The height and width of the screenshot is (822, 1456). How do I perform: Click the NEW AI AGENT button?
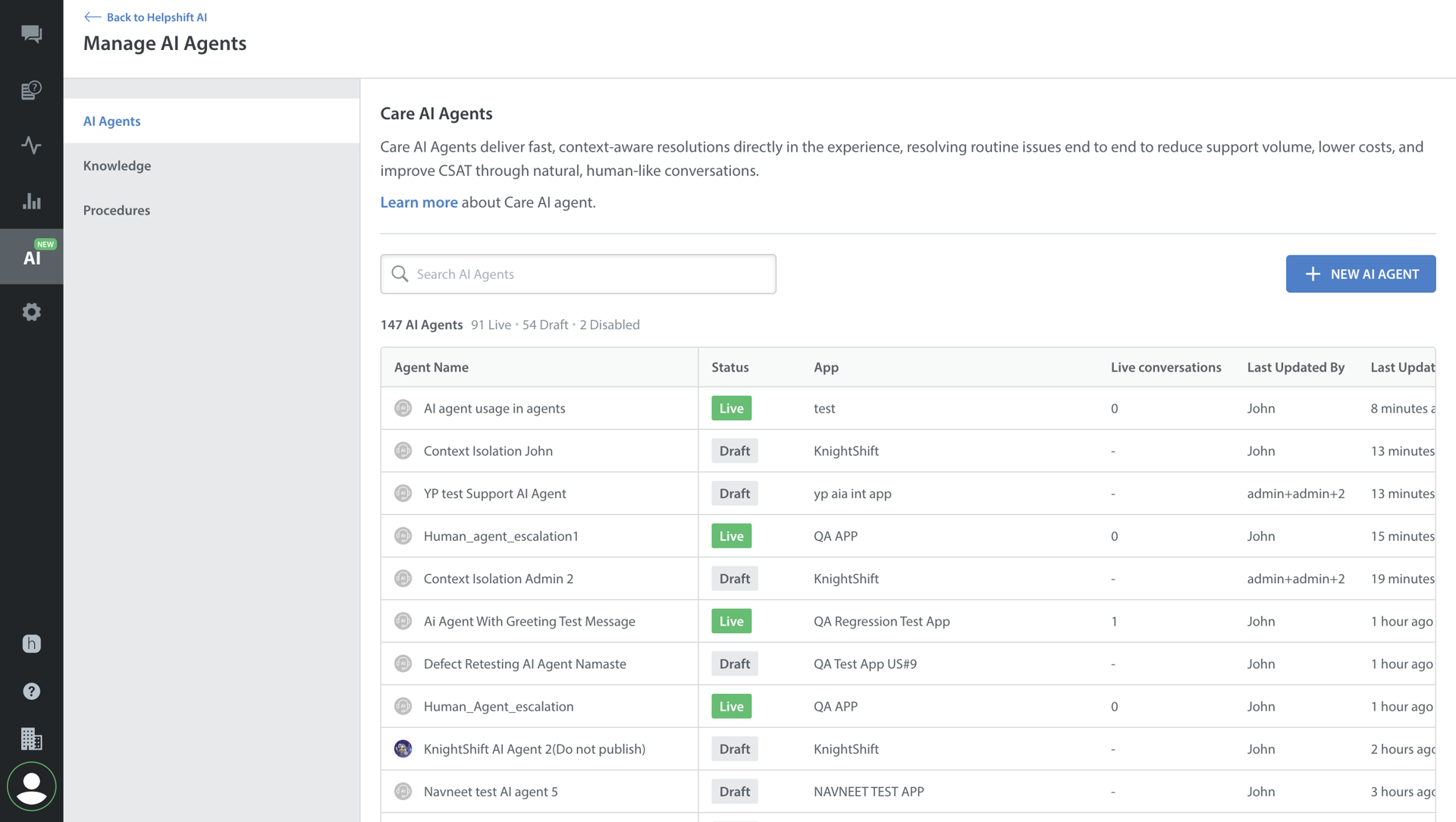coord(1360,274)
